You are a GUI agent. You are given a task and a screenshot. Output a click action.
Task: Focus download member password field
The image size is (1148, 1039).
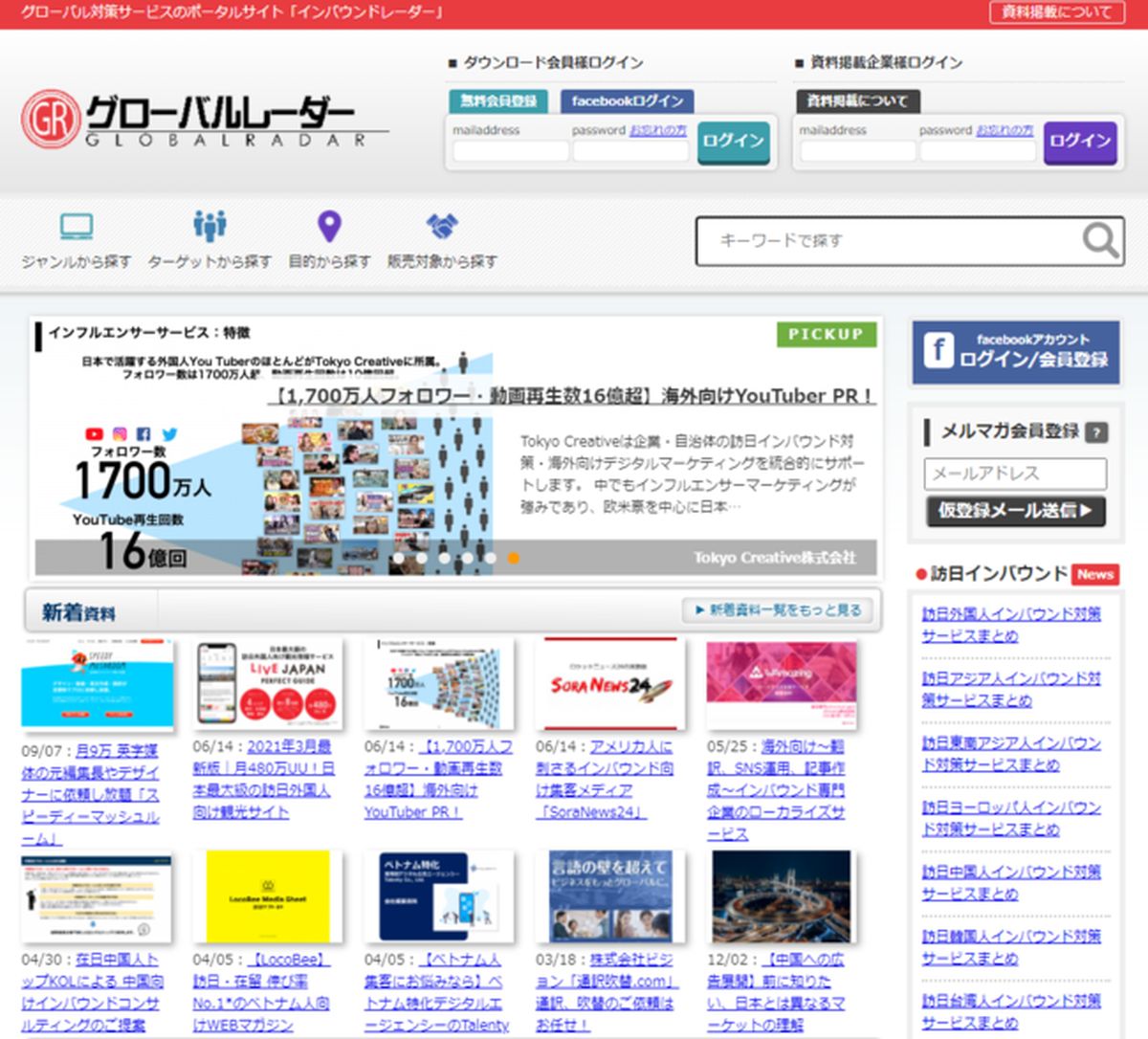click(630, 151)
